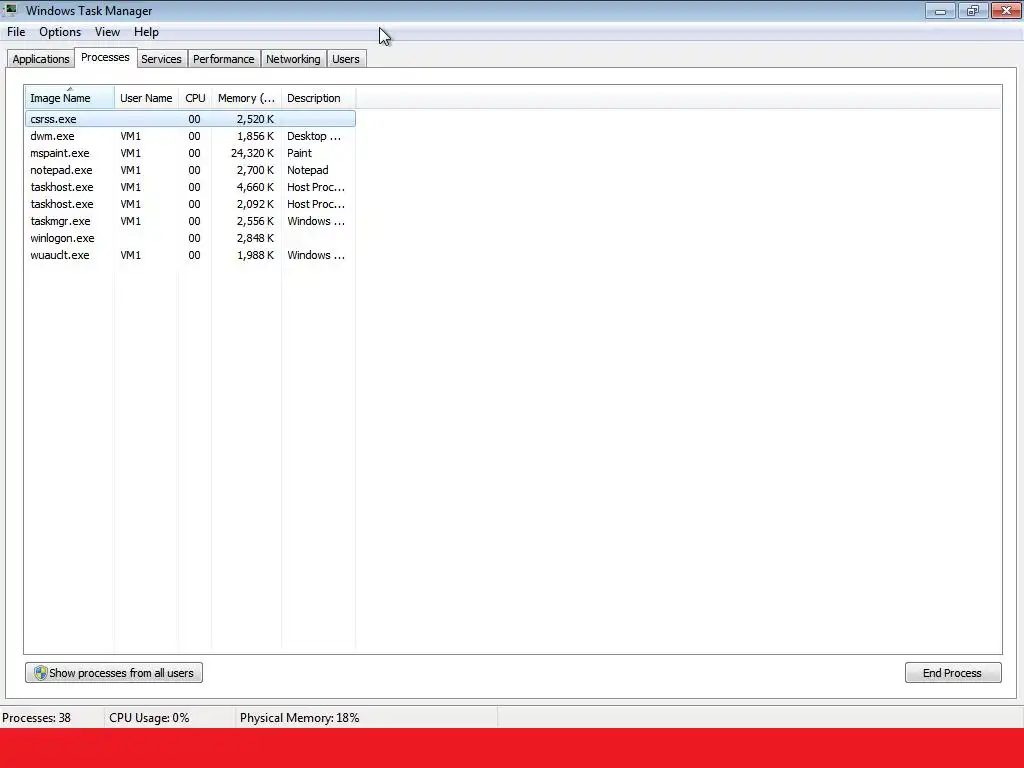The height and width of the screenshot is (768, 1024).
Task: Switch to the Applications tab
Action: point(40,59)
